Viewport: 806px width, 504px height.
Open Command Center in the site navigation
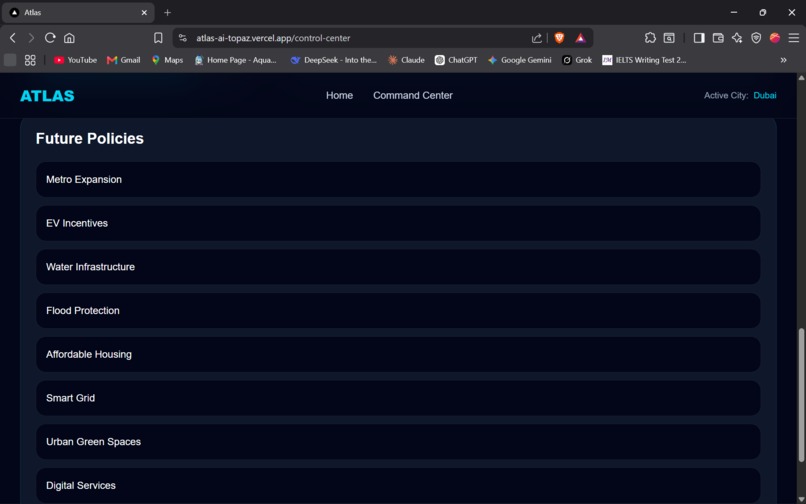pyautogui.click(x=413, y=95)
